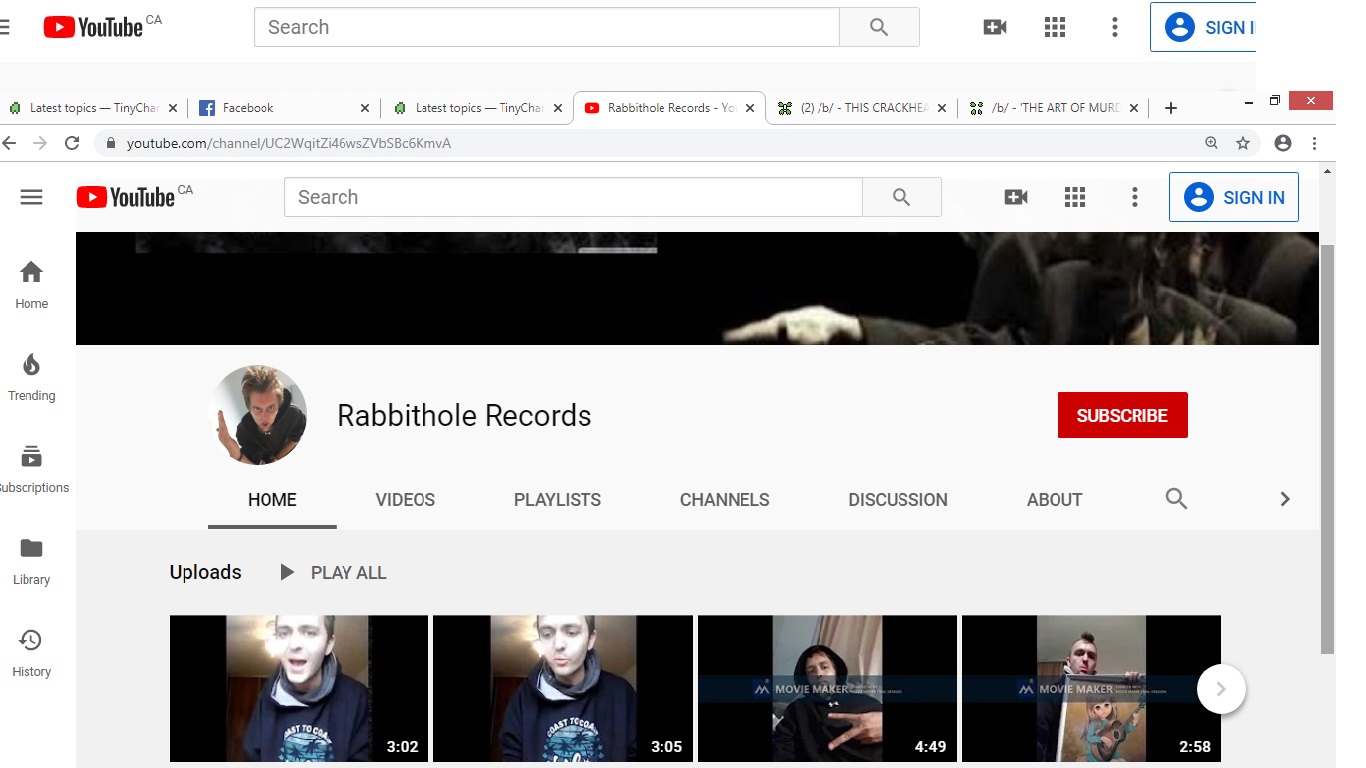Screen dimensions: 1366x768
Task: Click the create video camera icon
Action: pos(1015,197)
